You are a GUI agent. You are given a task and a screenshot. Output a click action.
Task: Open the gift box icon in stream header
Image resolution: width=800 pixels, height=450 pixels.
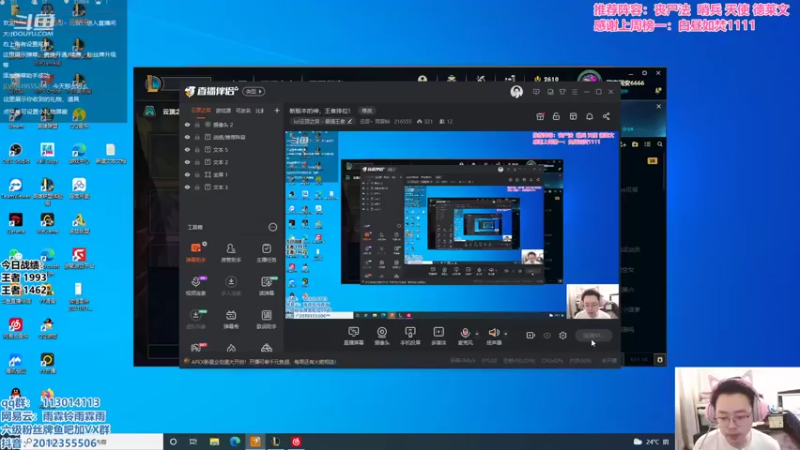coord(540,116)
